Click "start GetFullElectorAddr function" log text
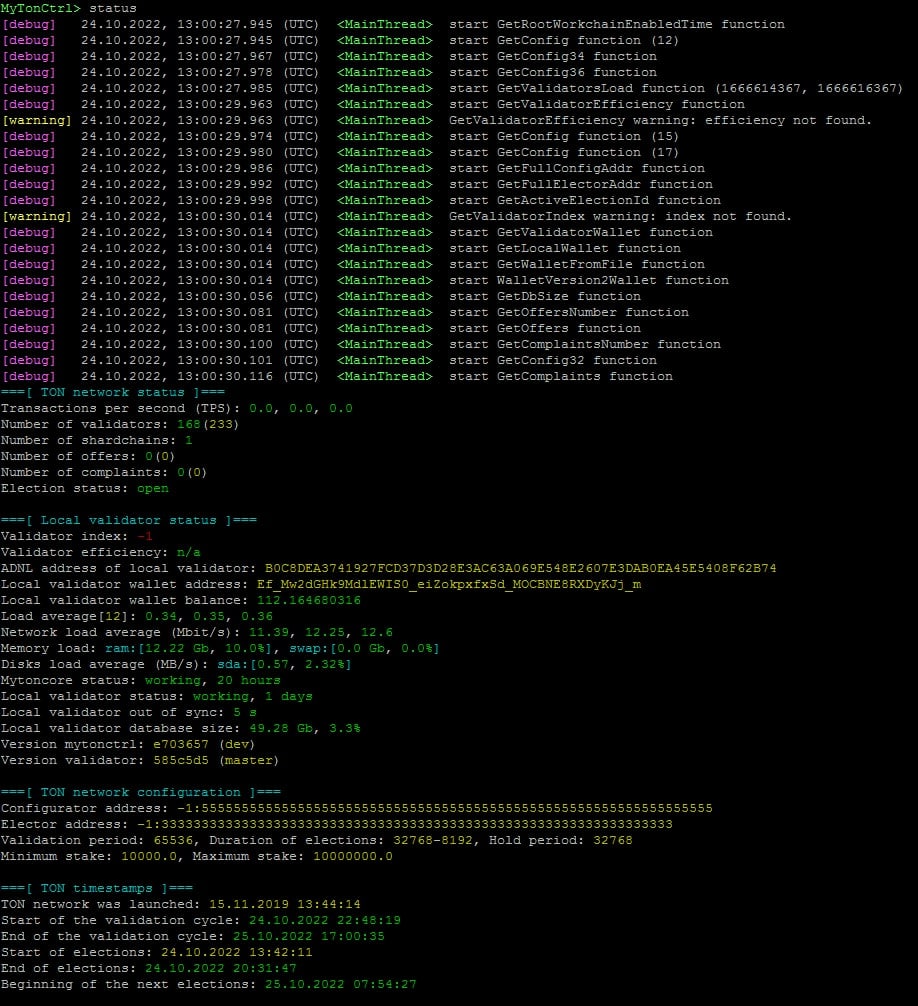This screenshot has width=918, height=1006. pos(581,185)
